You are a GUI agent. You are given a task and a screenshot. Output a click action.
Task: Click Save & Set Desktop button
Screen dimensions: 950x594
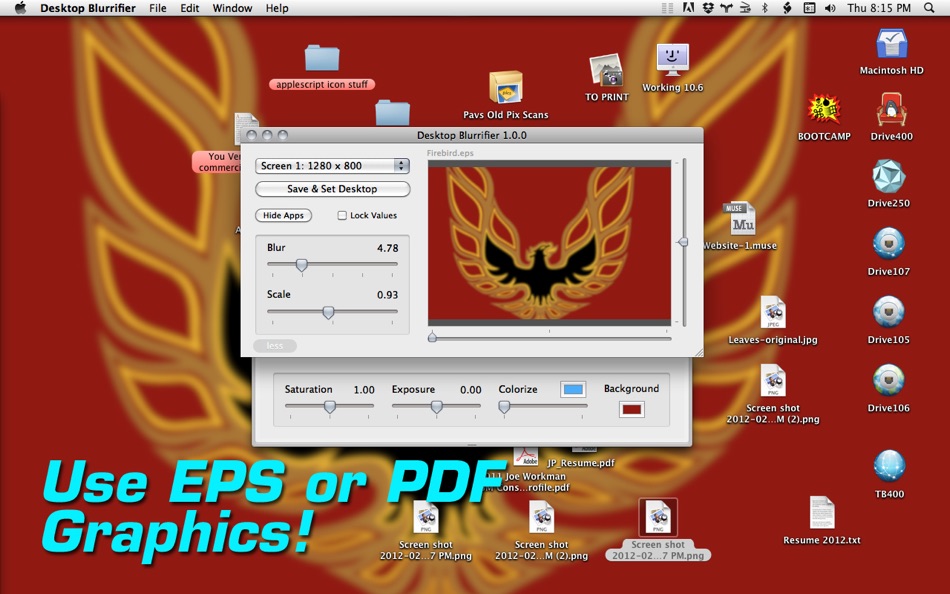[x=333, y=189]
